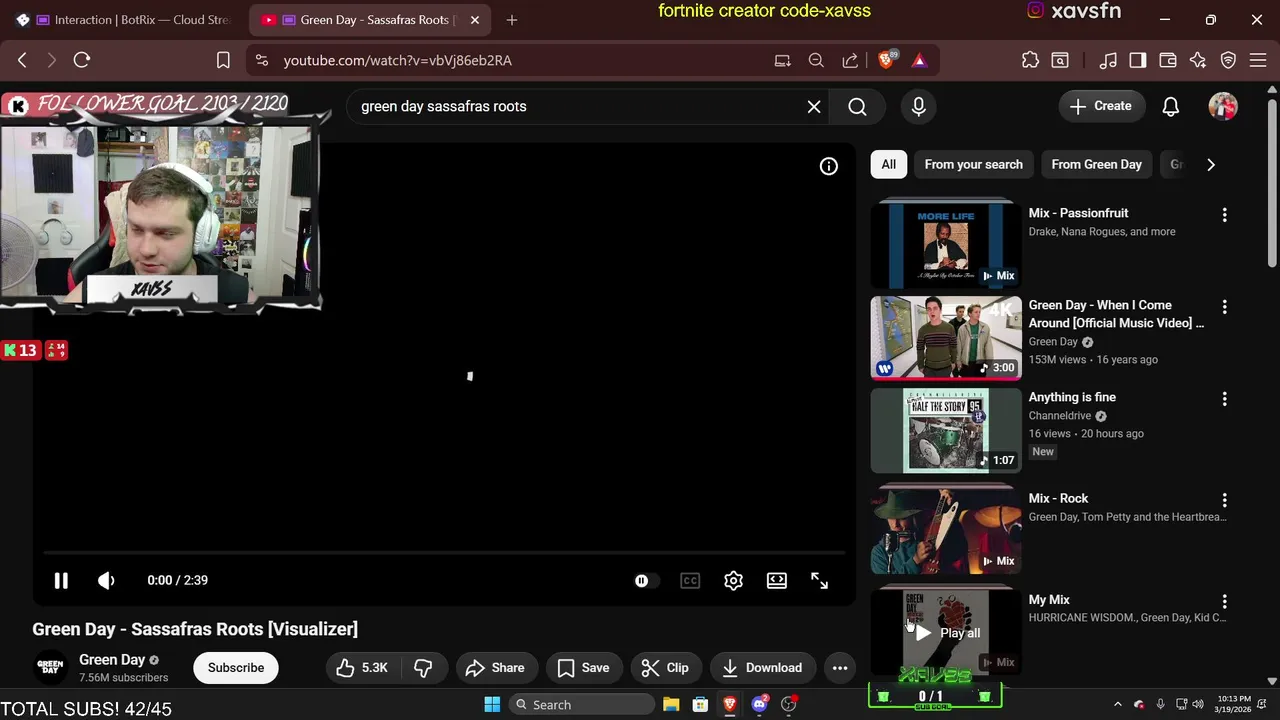Click the Share button
This screenshot has width=1280, height=720.
tap(495, 668)
